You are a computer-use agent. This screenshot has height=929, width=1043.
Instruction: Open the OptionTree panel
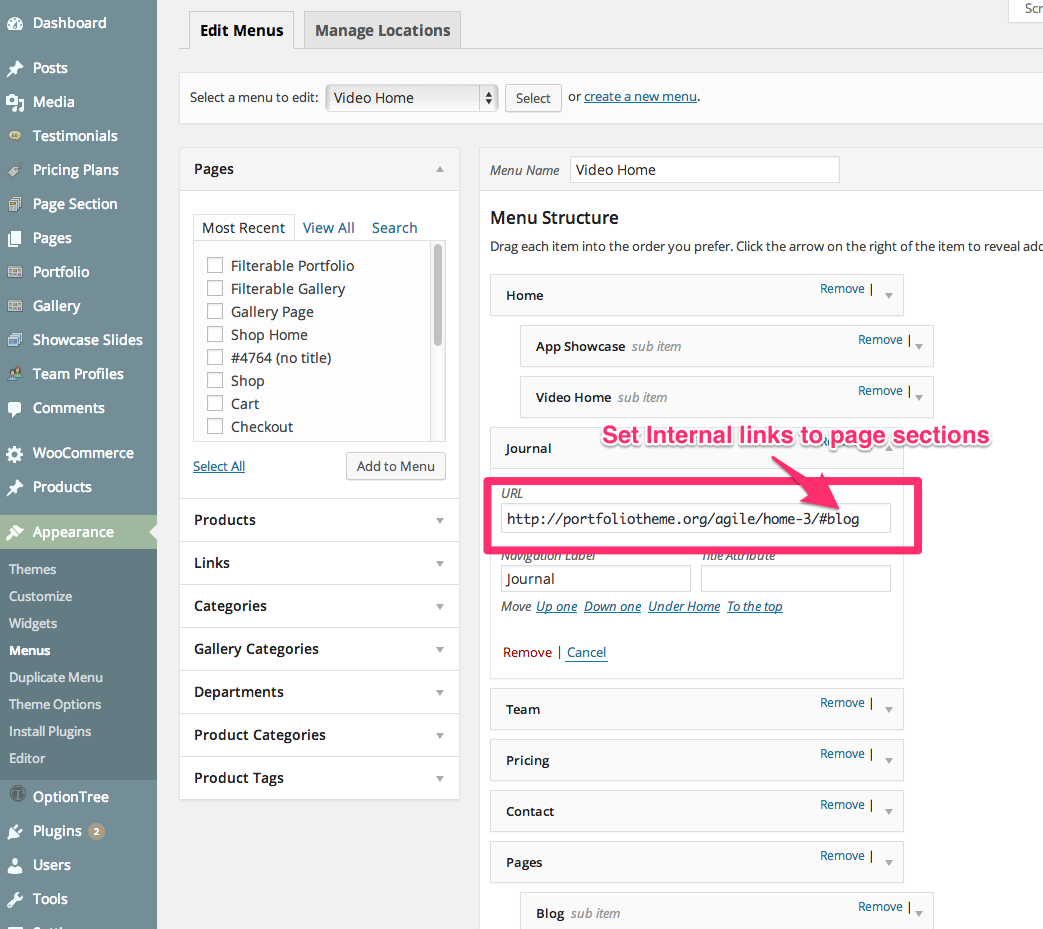coord(20,796)
